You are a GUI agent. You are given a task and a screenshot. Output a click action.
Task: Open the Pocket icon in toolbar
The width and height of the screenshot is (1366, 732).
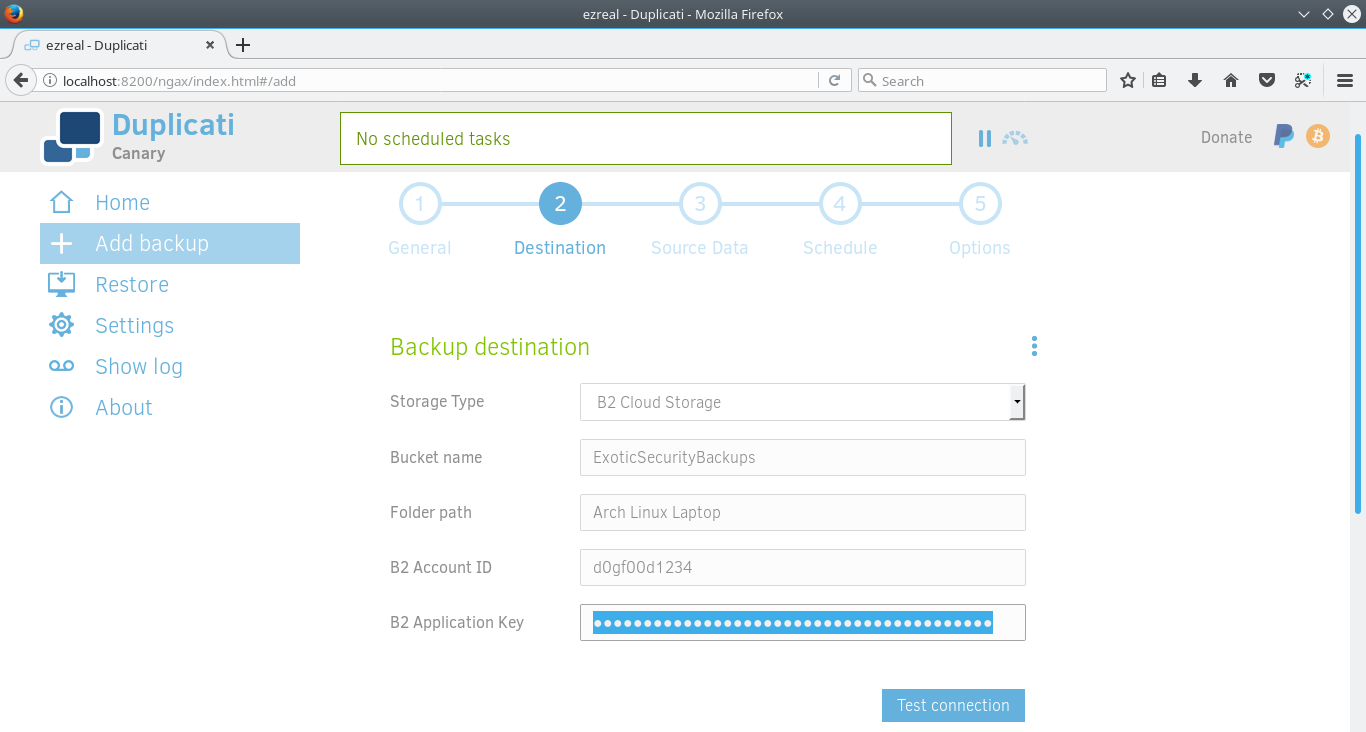tap(1266, 81)
